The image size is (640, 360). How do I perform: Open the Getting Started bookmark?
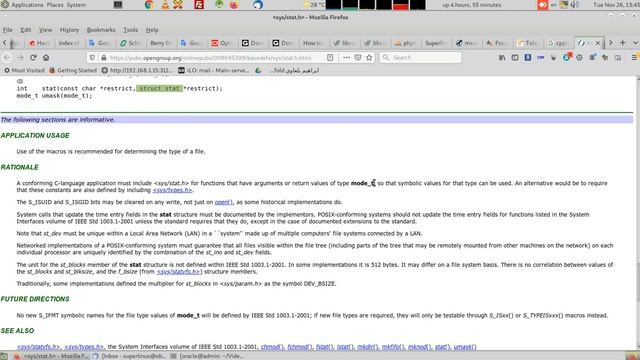pos(73,70)
